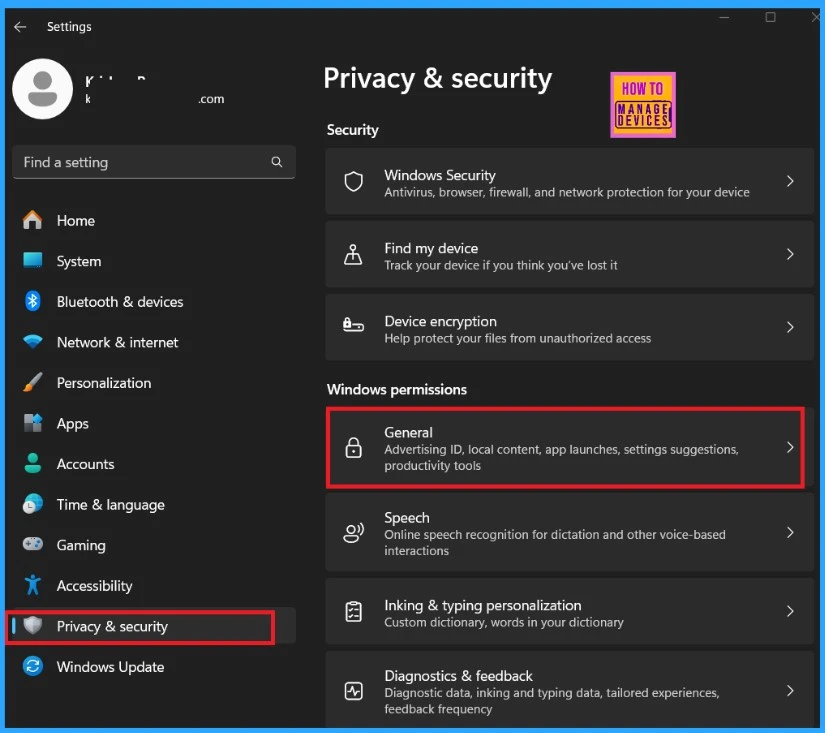Click the Speech recognition icon
The height and width of the screenshot is (733, 825).
(353, 533)
